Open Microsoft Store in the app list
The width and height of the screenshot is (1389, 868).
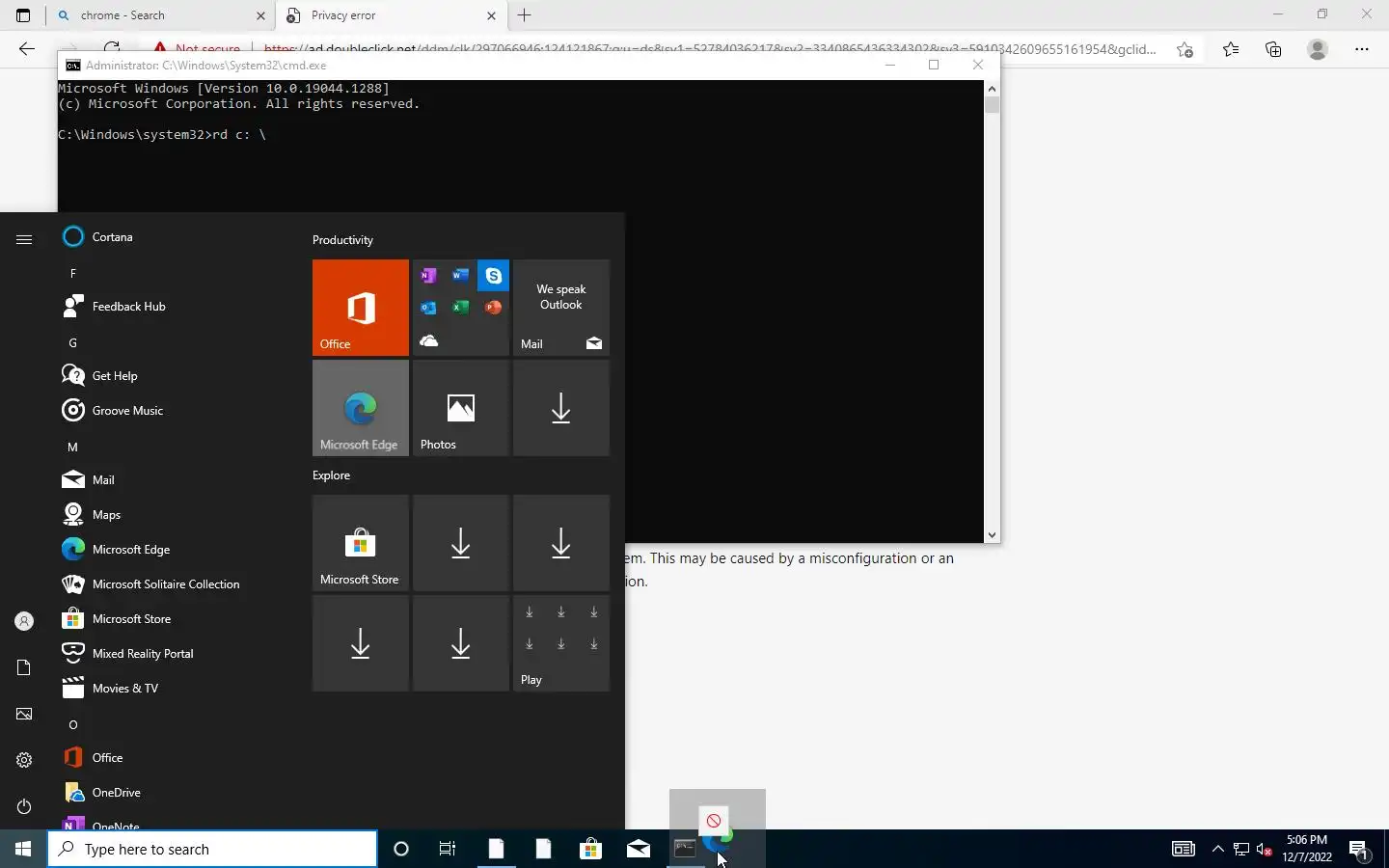pyautogui.click(x=172, y=619)
